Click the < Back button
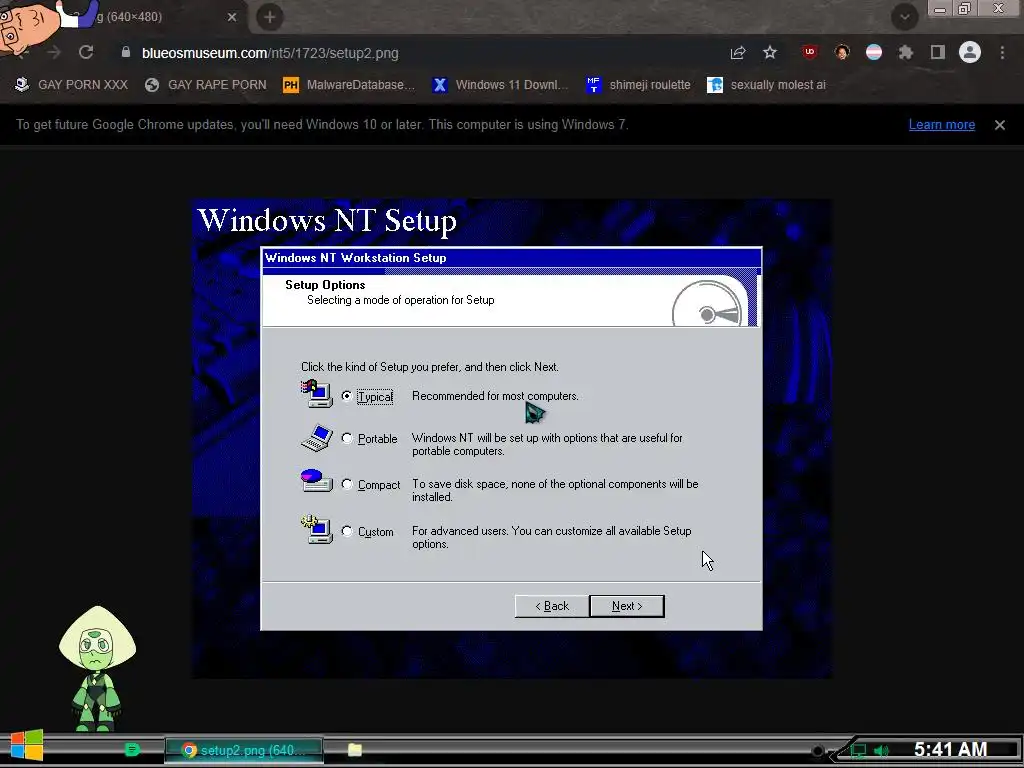 pos(552,606)
